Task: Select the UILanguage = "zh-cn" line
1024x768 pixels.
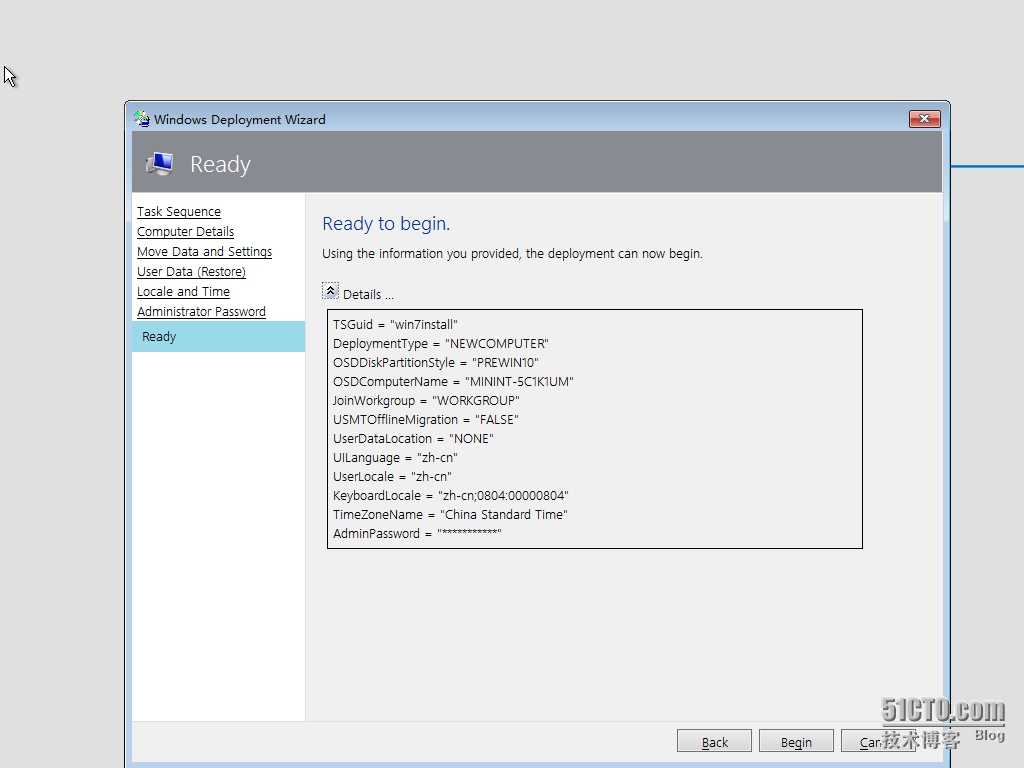Action: [x=395, y=457]
